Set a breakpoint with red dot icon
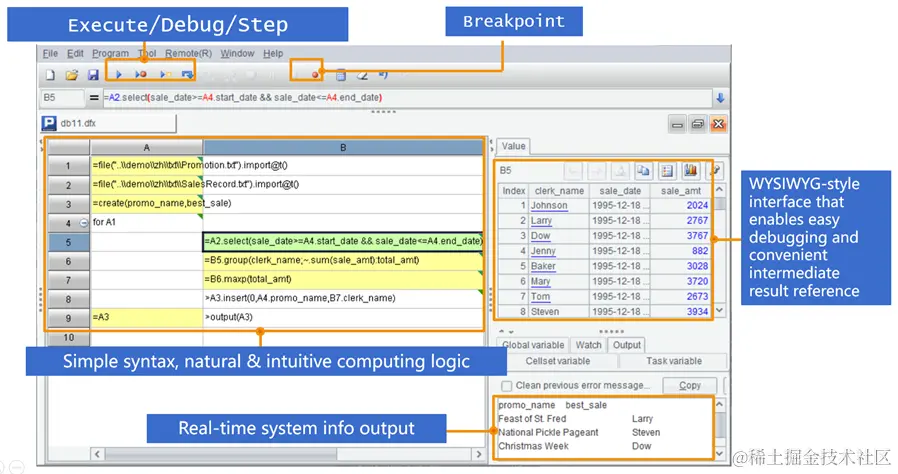Screen dimensions: 898x474 pos(314,75)
